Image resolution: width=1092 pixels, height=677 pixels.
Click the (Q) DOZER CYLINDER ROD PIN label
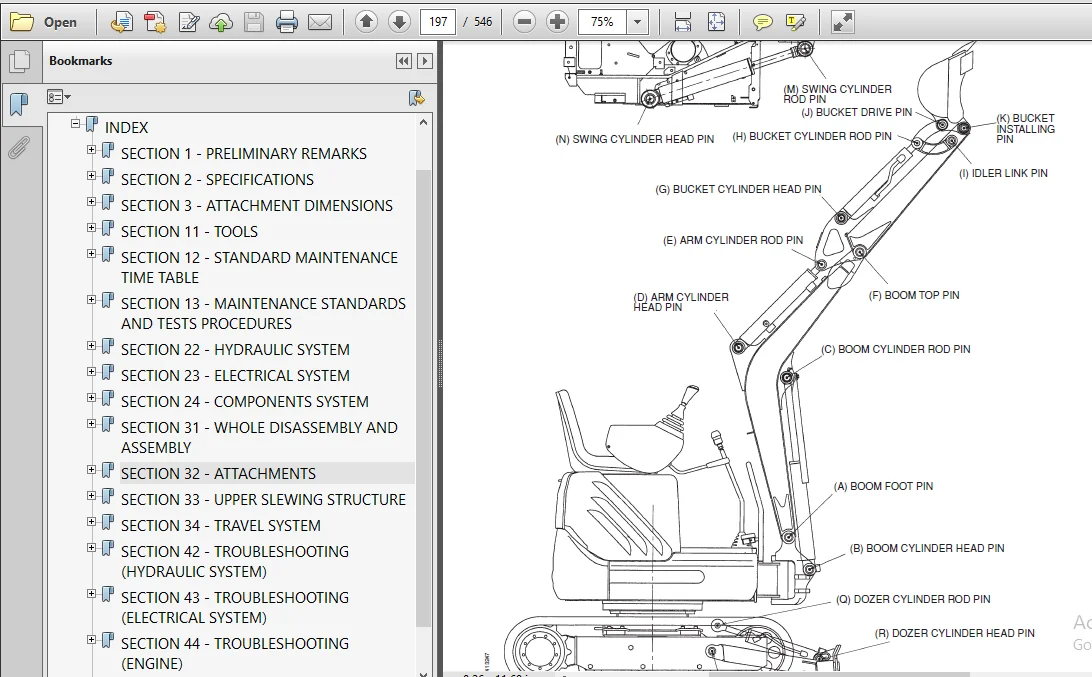click(913, 599)
